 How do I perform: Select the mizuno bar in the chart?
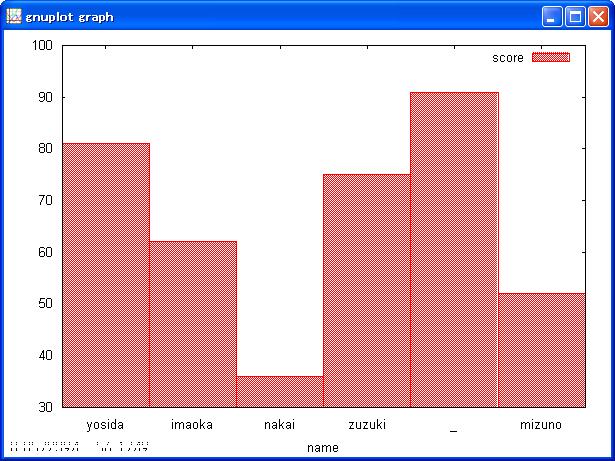541,350
